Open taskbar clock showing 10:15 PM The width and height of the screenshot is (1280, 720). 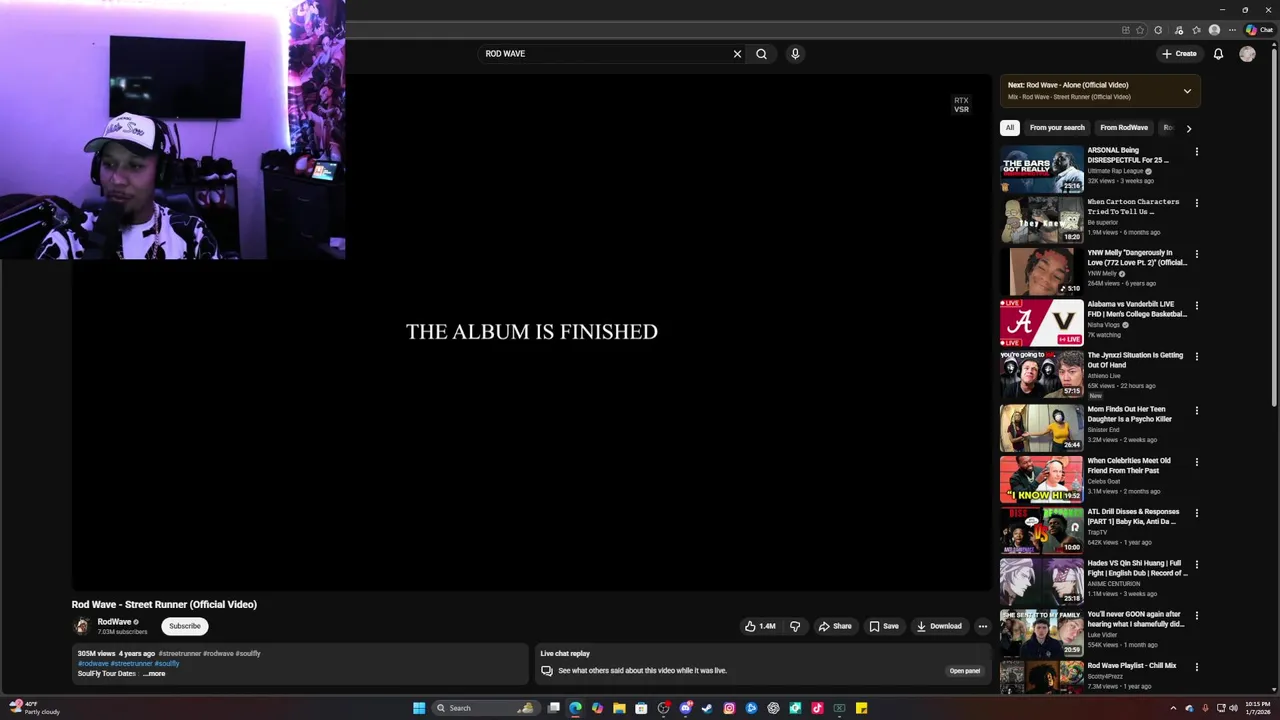pos(1258,708)
